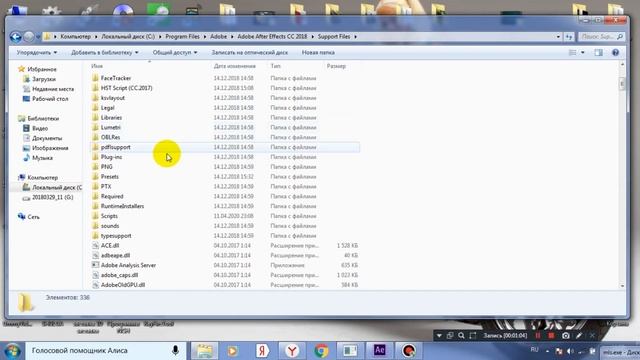Select the adbeape.dll file
The image size is (640, 360).
115,255
